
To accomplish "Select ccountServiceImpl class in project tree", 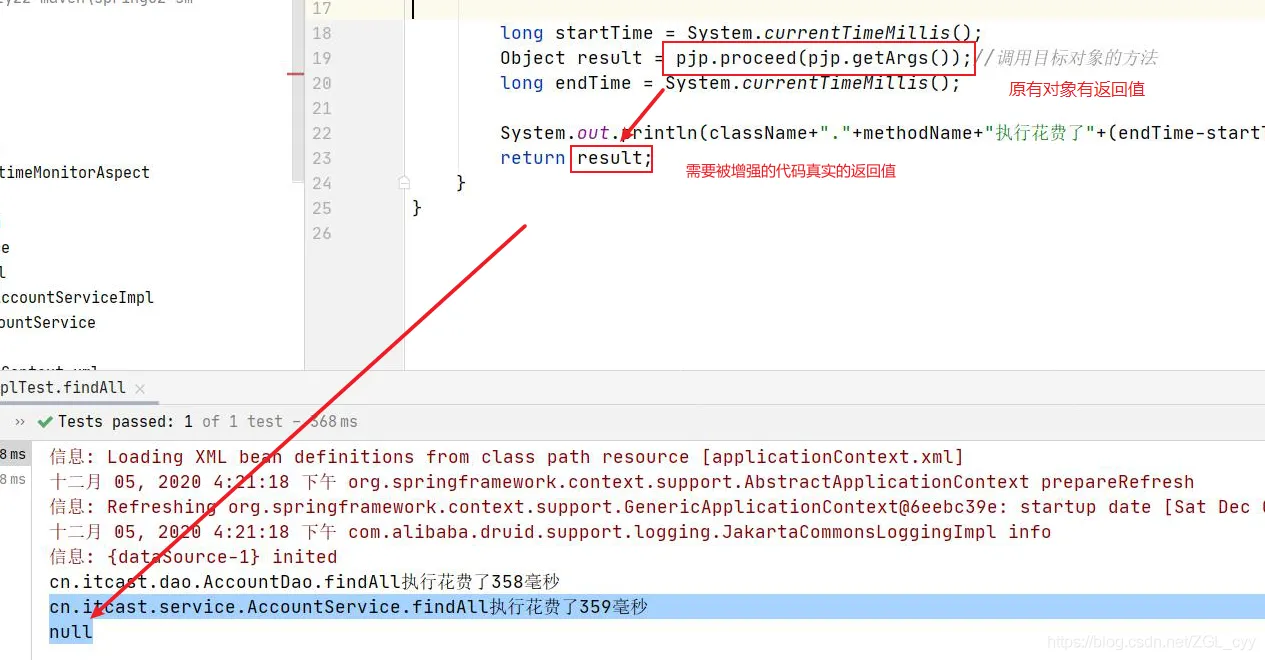I will [x=77, y=298].
